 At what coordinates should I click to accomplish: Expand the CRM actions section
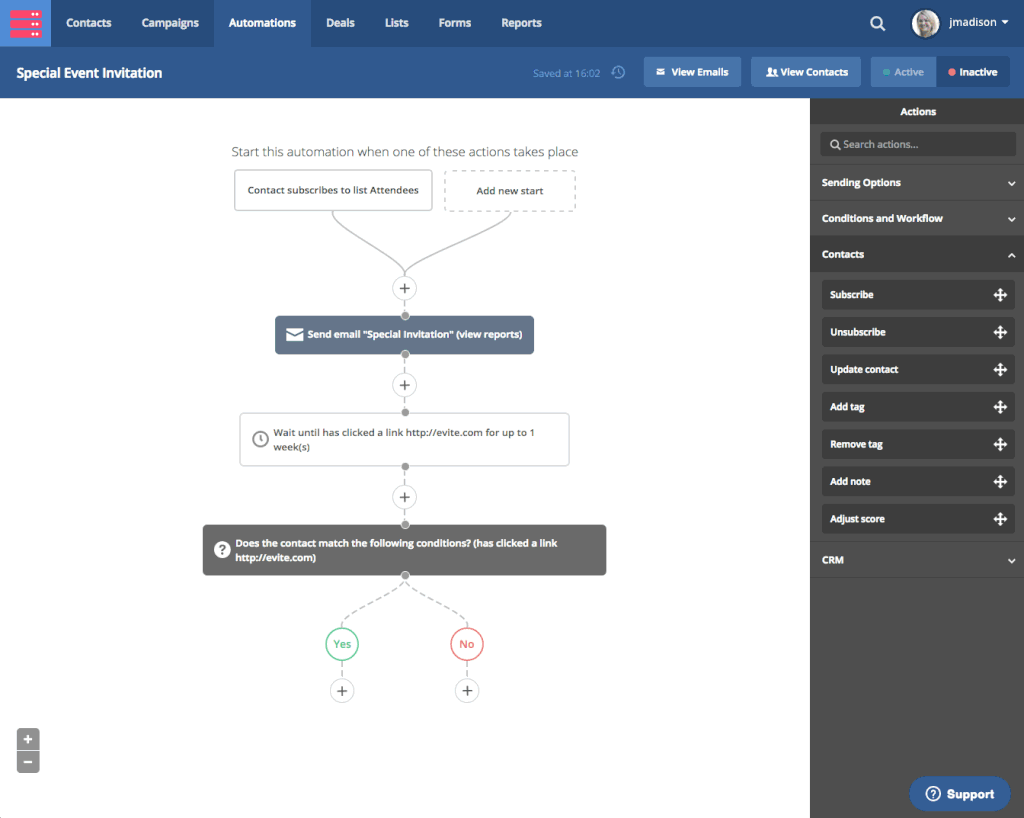(x=917, y=560)
